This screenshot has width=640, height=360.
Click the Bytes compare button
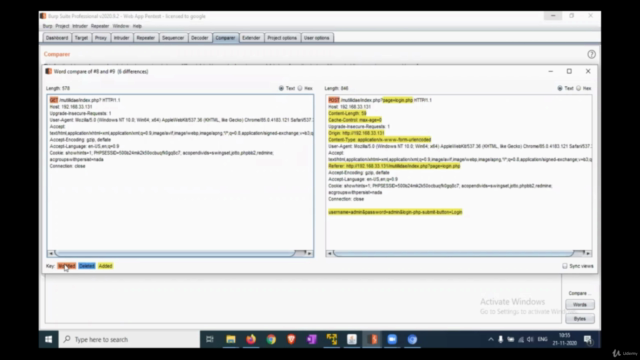pyautogui.click(x=580, y=318)
